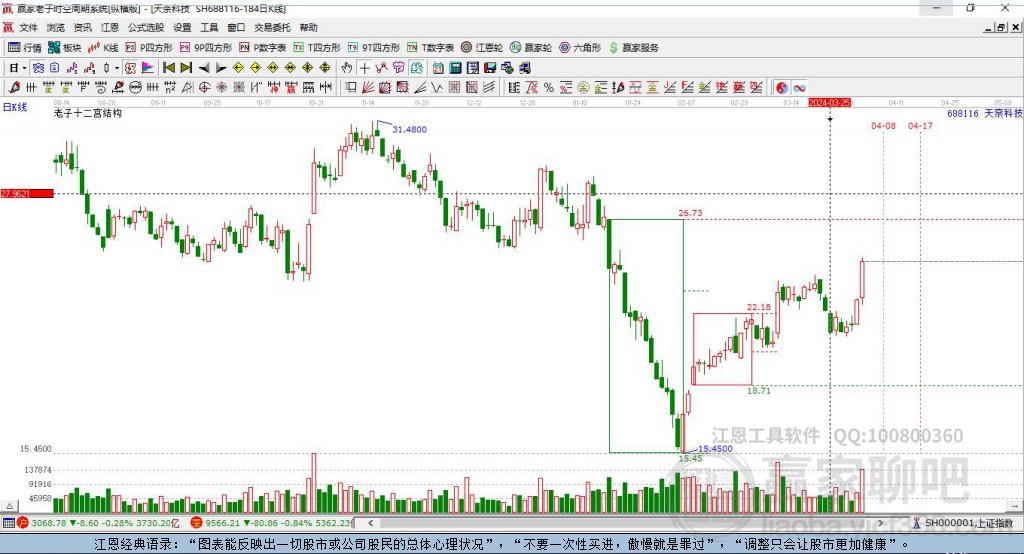
Task: Expand the 日 period dropdown
Action: [24, 68]
